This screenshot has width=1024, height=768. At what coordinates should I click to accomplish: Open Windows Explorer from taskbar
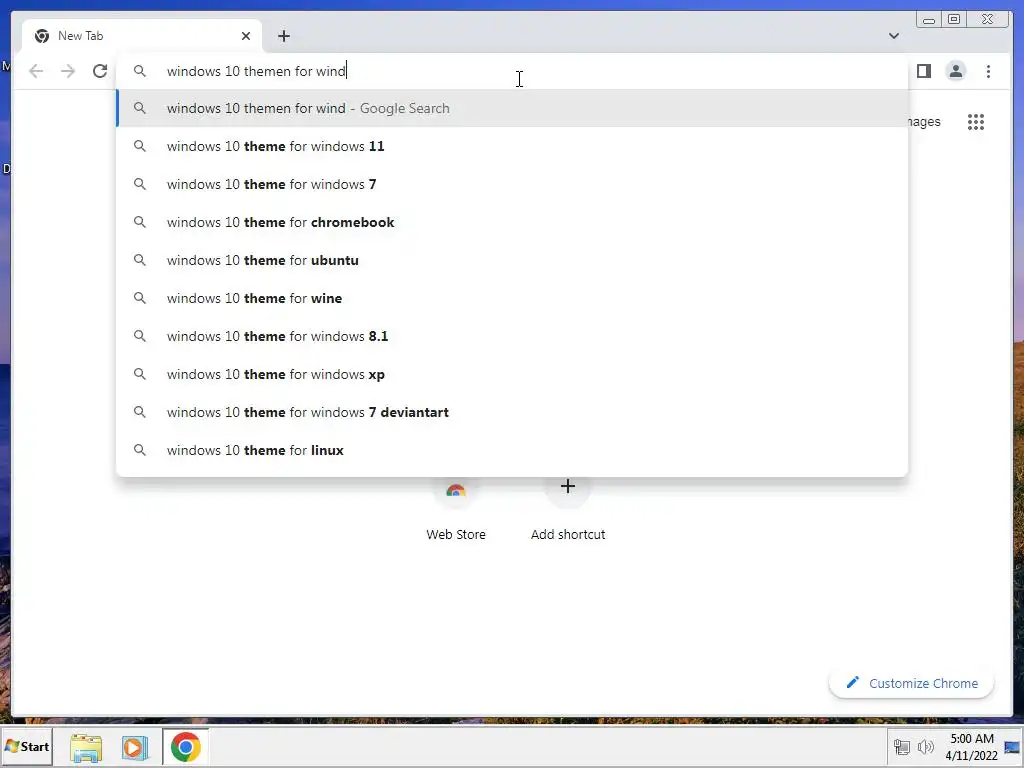(x=86, y=747)
